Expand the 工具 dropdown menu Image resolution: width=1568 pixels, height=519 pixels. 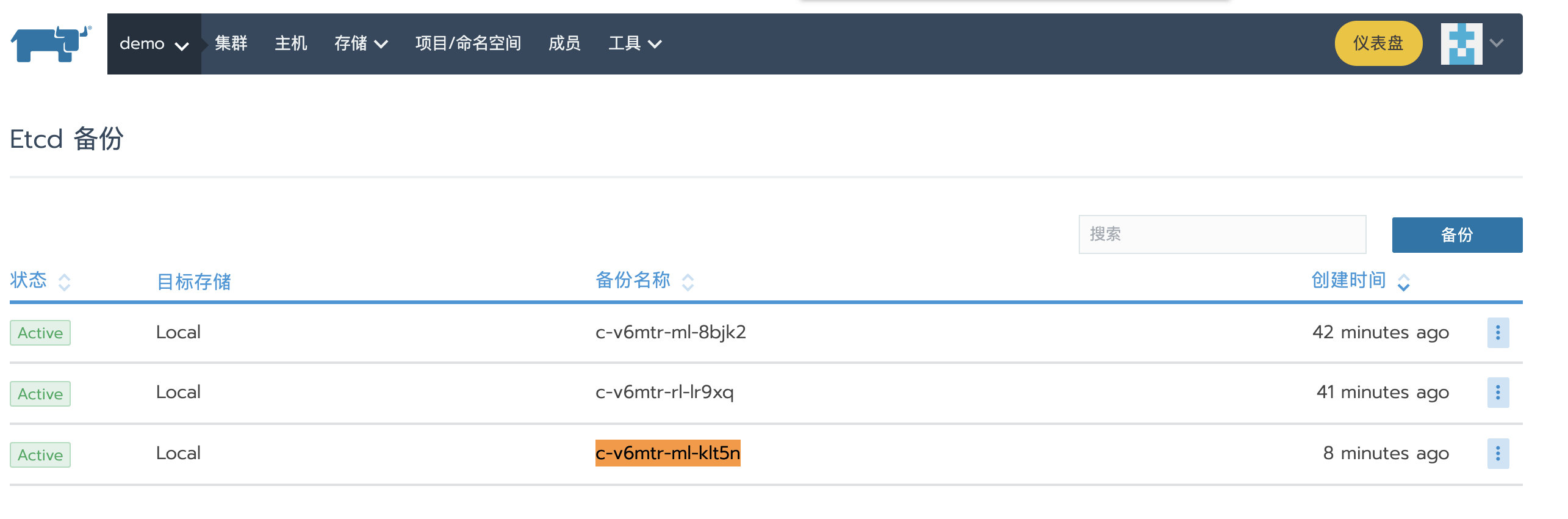635,44
